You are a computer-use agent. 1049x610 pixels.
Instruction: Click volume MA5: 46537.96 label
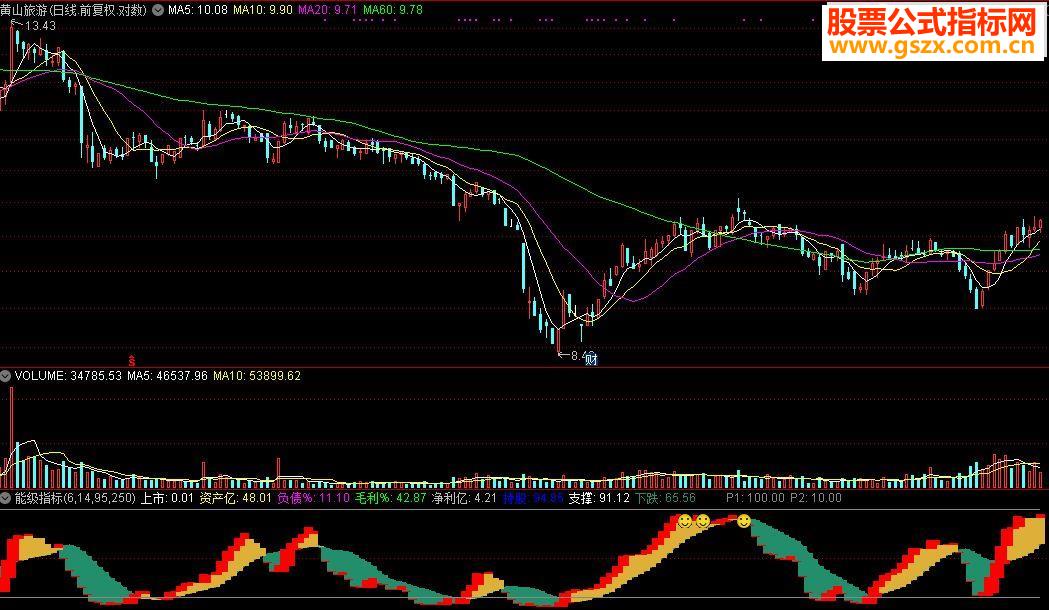(x=167, y=376)
